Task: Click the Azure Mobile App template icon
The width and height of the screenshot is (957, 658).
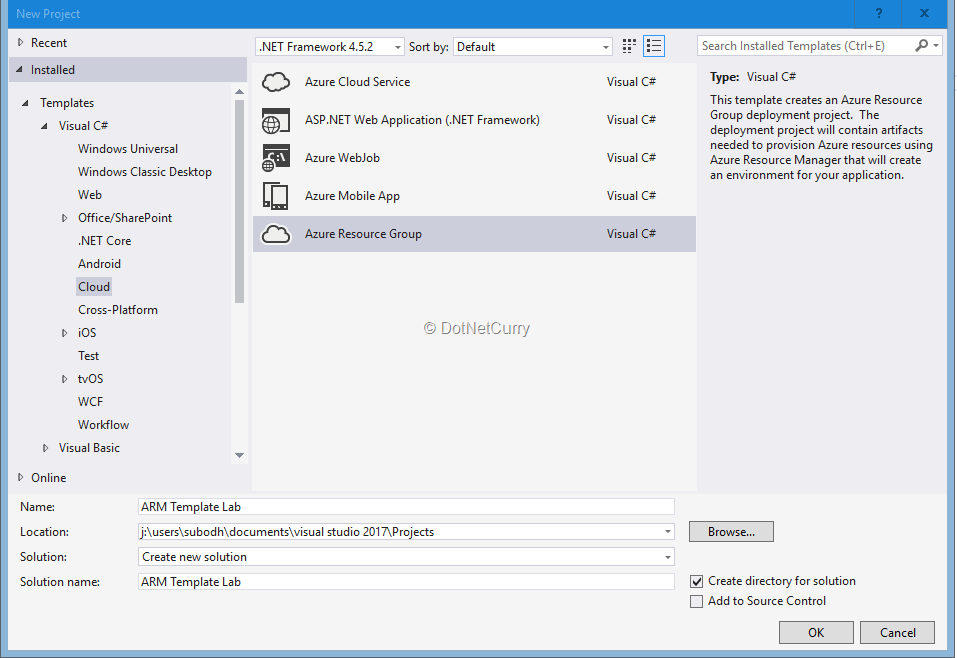Action: [x=276, y=196]
